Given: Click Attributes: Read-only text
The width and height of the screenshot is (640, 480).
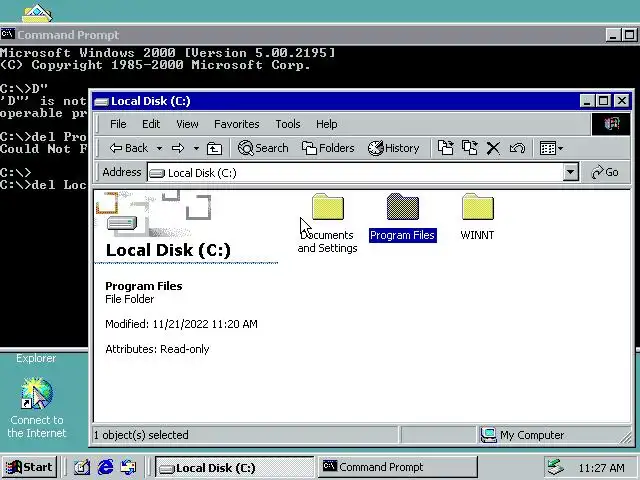Looking at the screenshot, I should click(157, 349).
